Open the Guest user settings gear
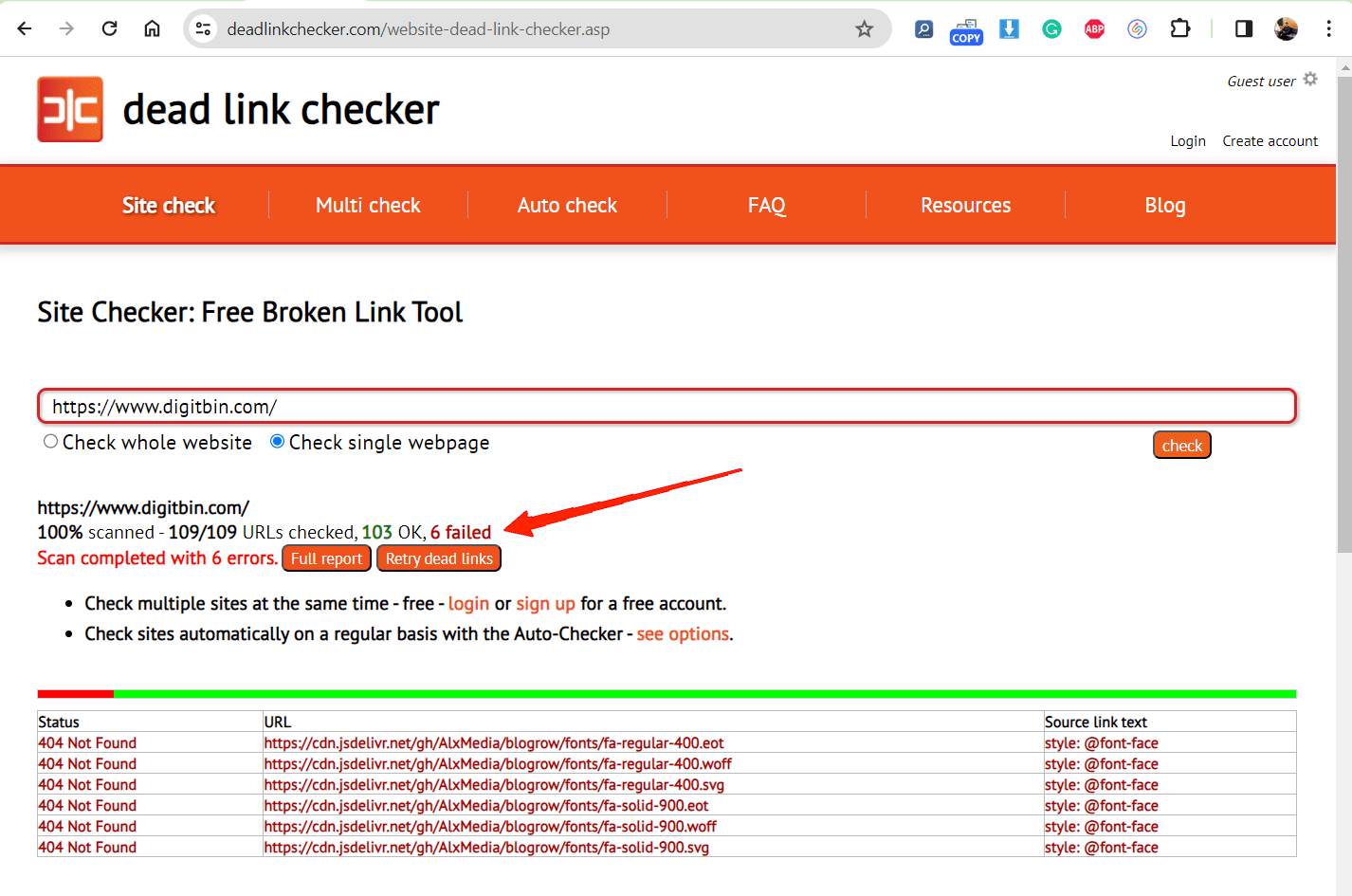This screenshot has width=1352, height=896. point(1310,80)
